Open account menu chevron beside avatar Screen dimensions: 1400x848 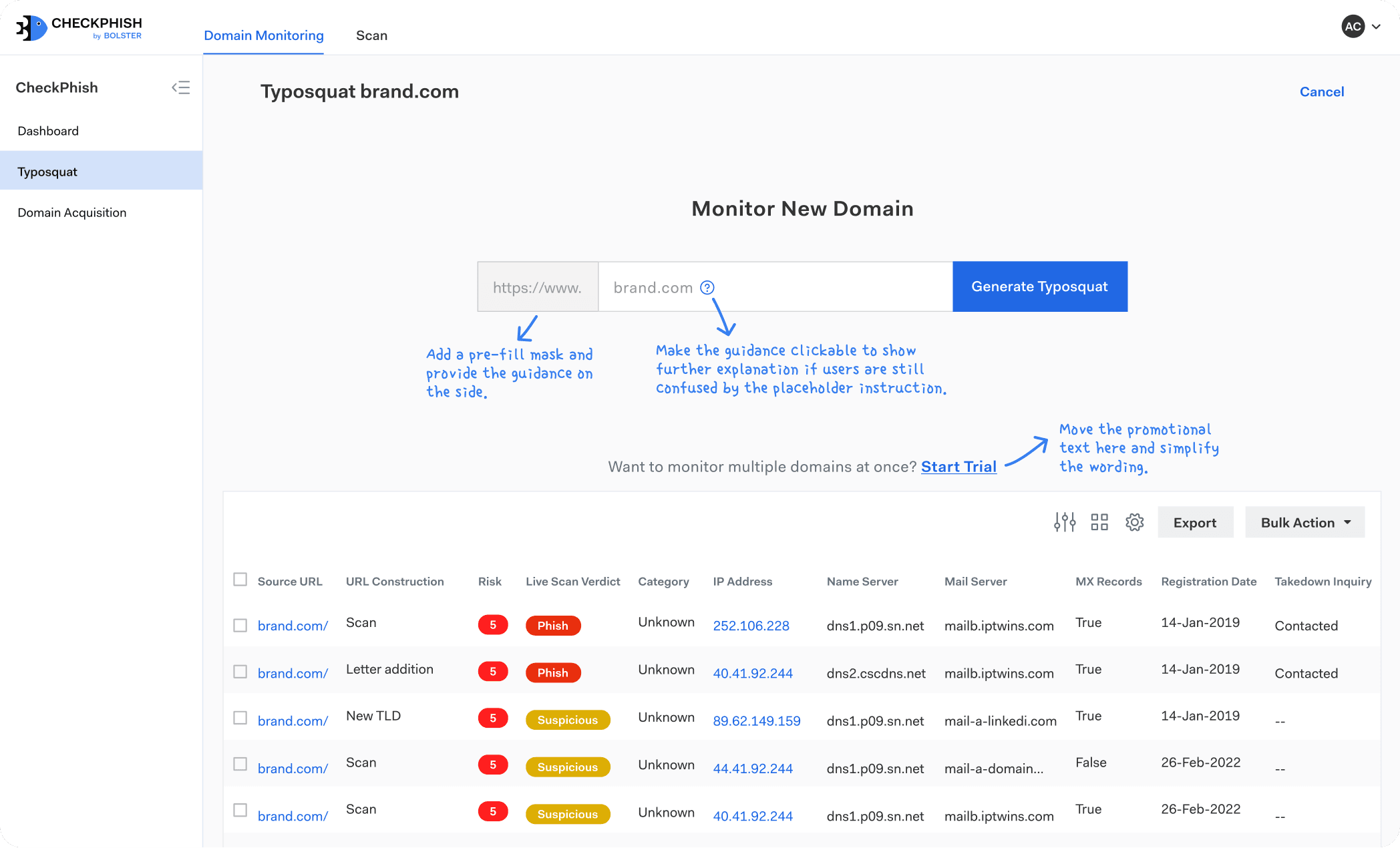[1377, 27]
